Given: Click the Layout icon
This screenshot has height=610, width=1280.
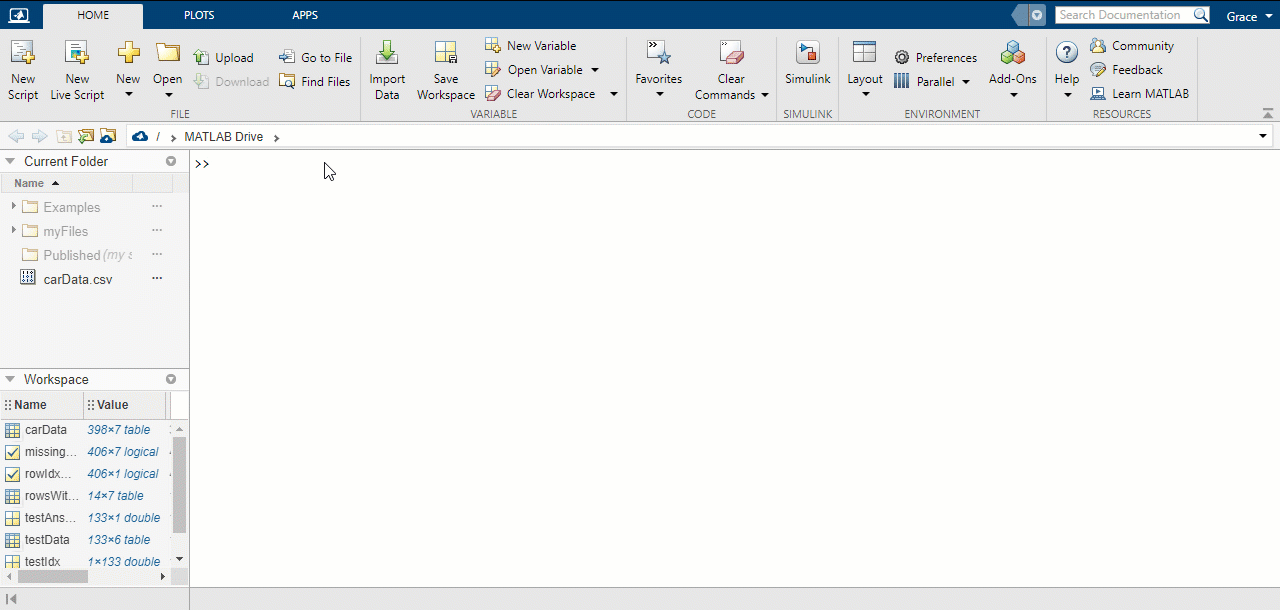Looking at the screenshot, I should pyautogui.click(x=864, y=54).
